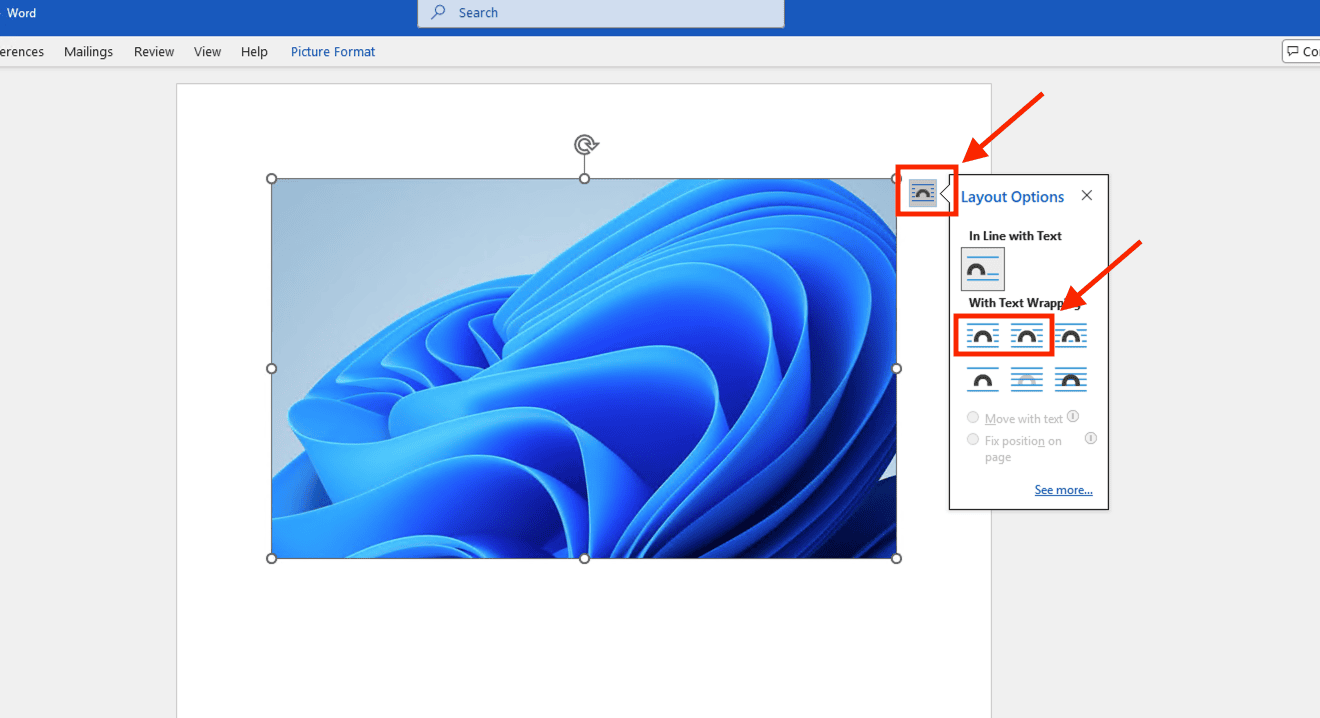Click info icon next to Move with text
The height and width of the screenshot is (718, 1320).
(1073, 417)
